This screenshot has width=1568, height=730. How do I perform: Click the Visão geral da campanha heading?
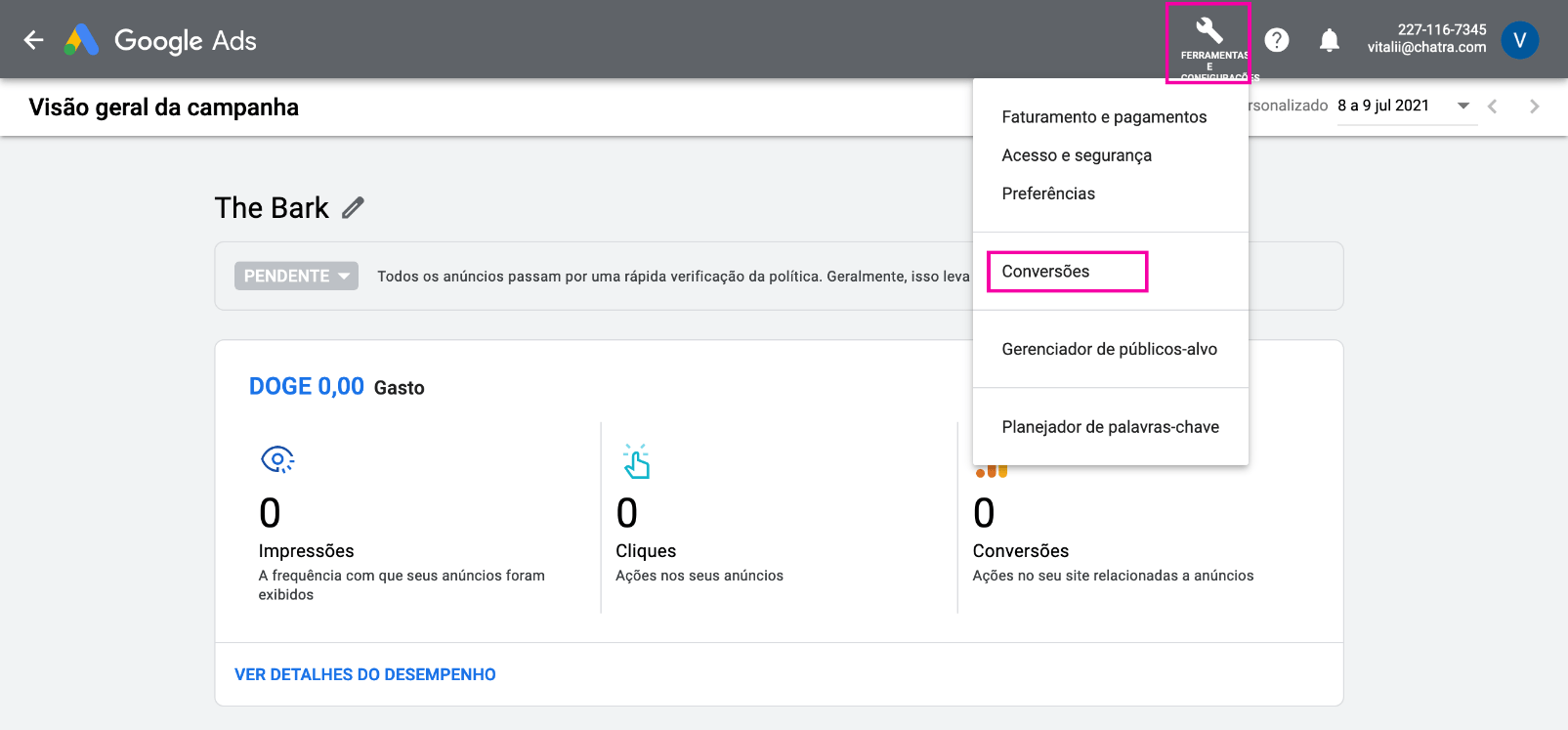[164, 107]
